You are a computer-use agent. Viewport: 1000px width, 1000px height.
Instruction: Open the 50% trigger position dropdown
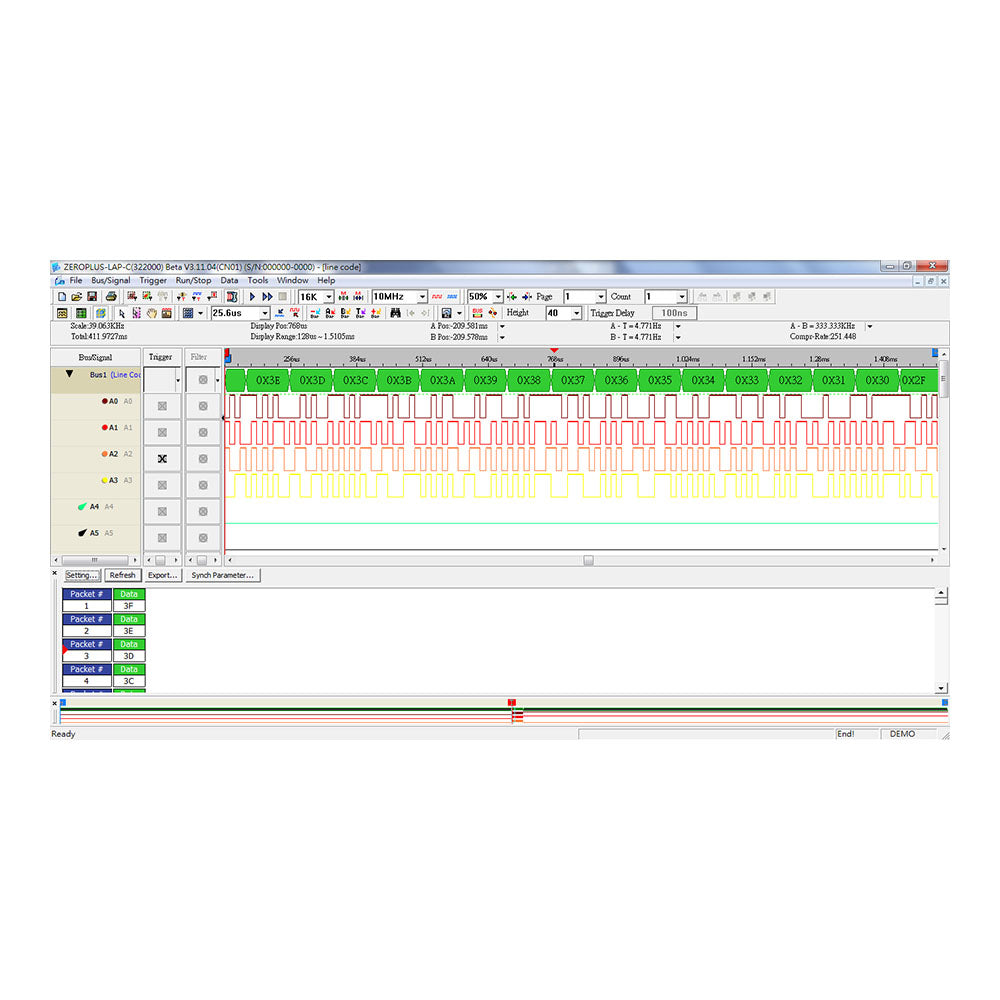click(497, 297)
